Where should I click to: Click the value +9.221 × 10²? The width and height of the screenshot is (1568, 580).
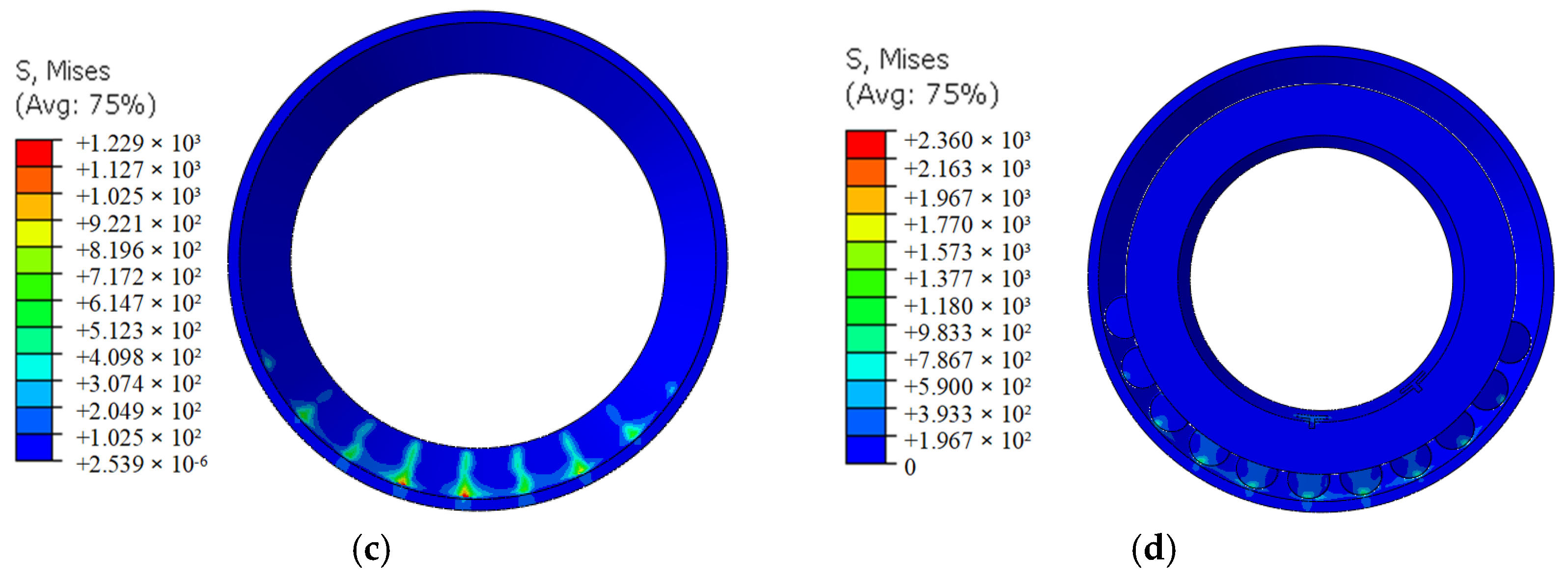138,224
